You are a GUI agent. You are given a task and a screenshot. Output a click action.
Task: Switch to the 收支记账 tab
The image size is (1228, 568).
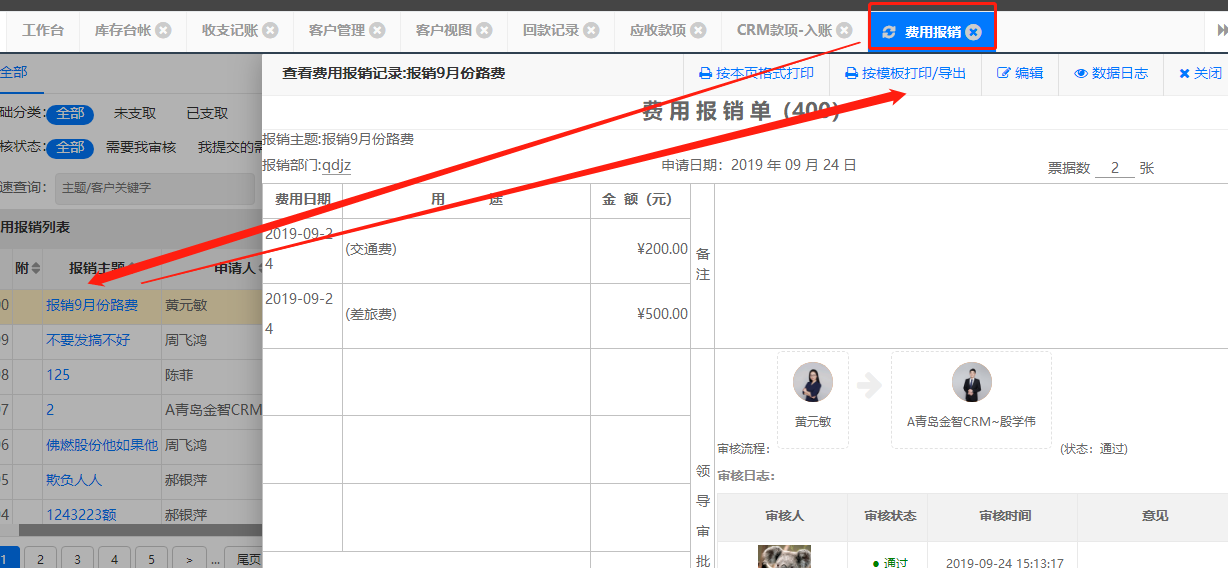(x=230, y=30)
